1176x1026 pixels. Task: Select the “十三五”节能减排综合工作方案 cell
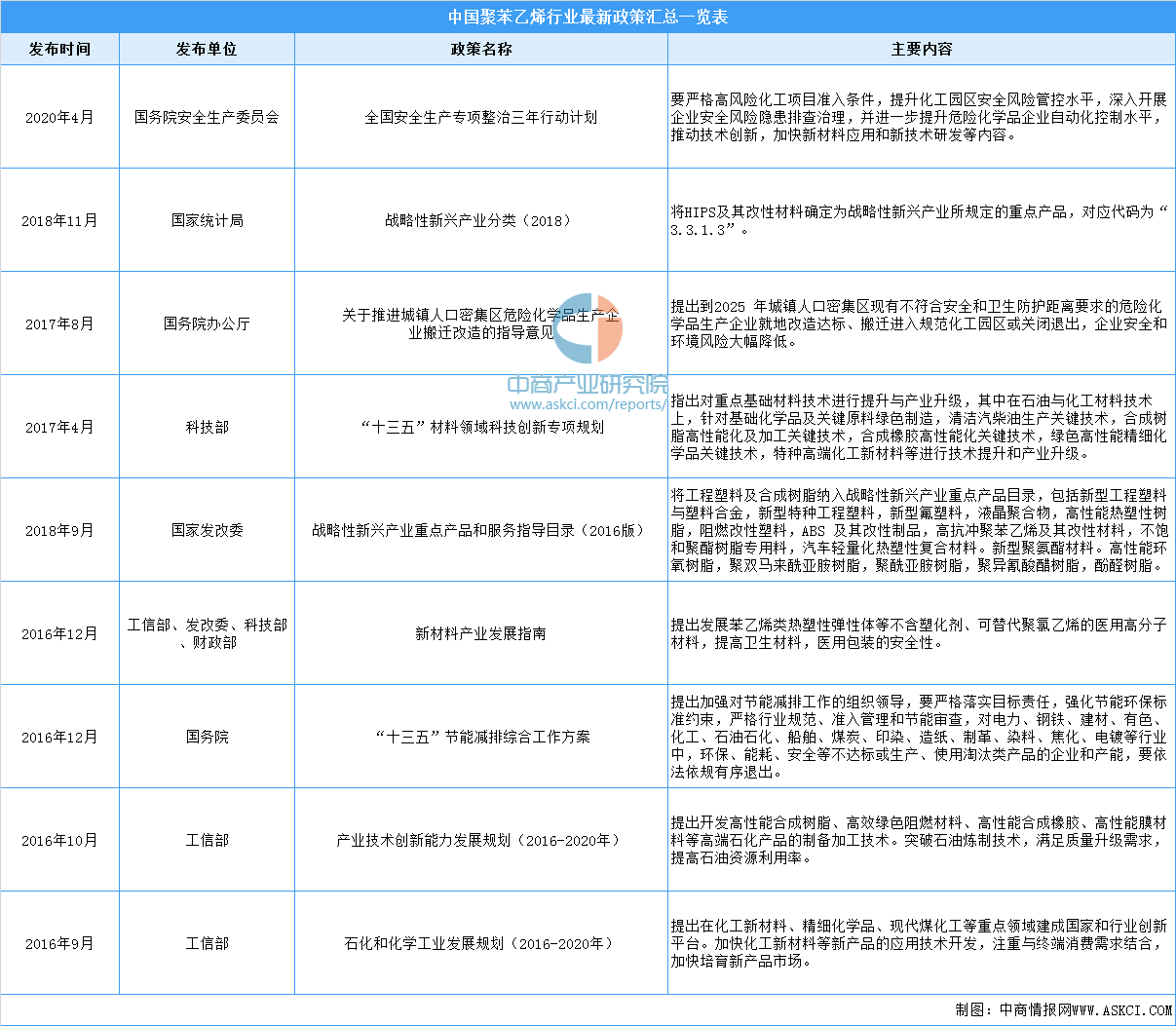[480, 737]
